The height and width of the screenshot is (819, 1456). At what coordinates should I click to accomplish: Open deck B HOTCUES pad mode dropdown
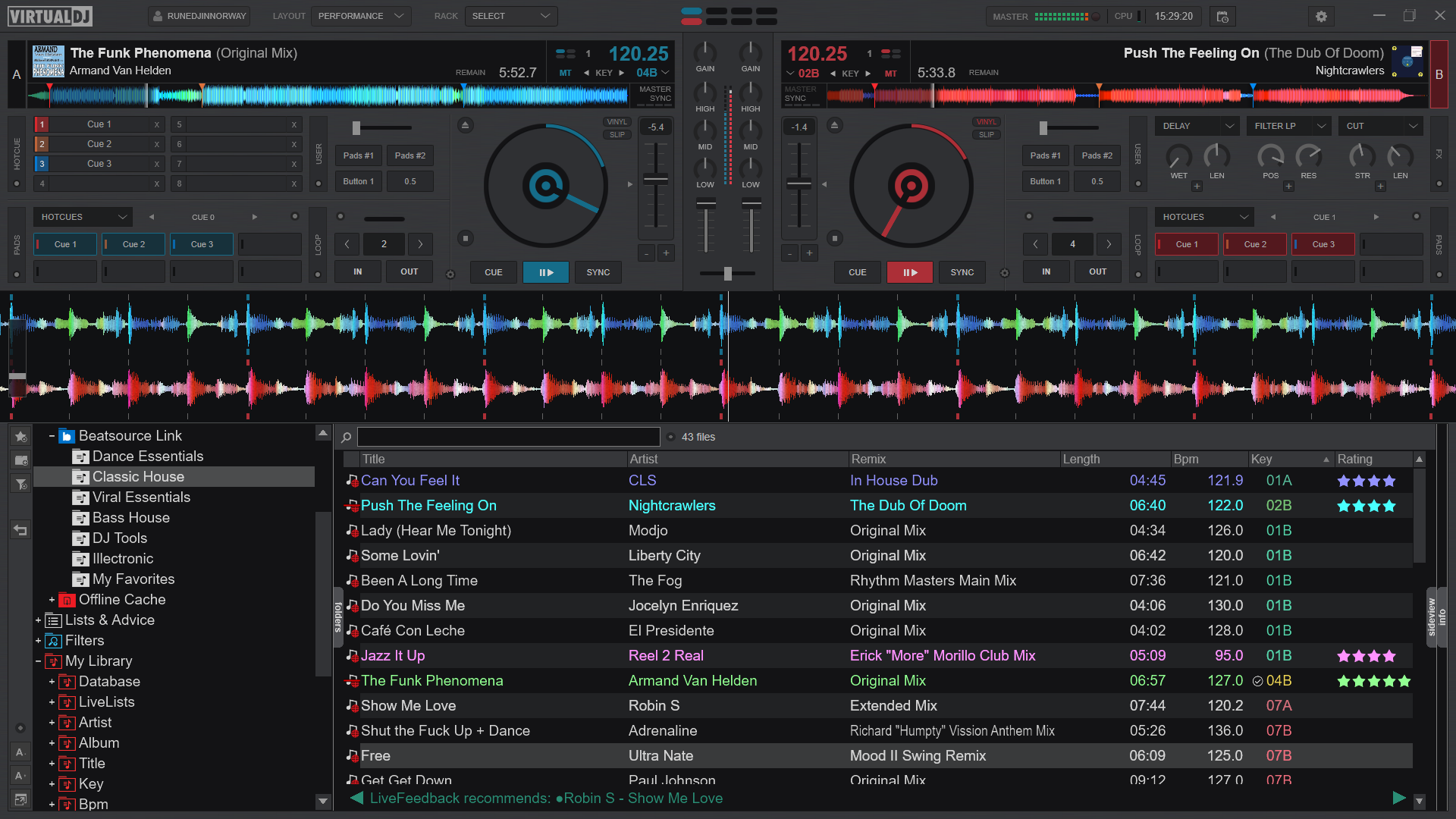(1204, 217)
